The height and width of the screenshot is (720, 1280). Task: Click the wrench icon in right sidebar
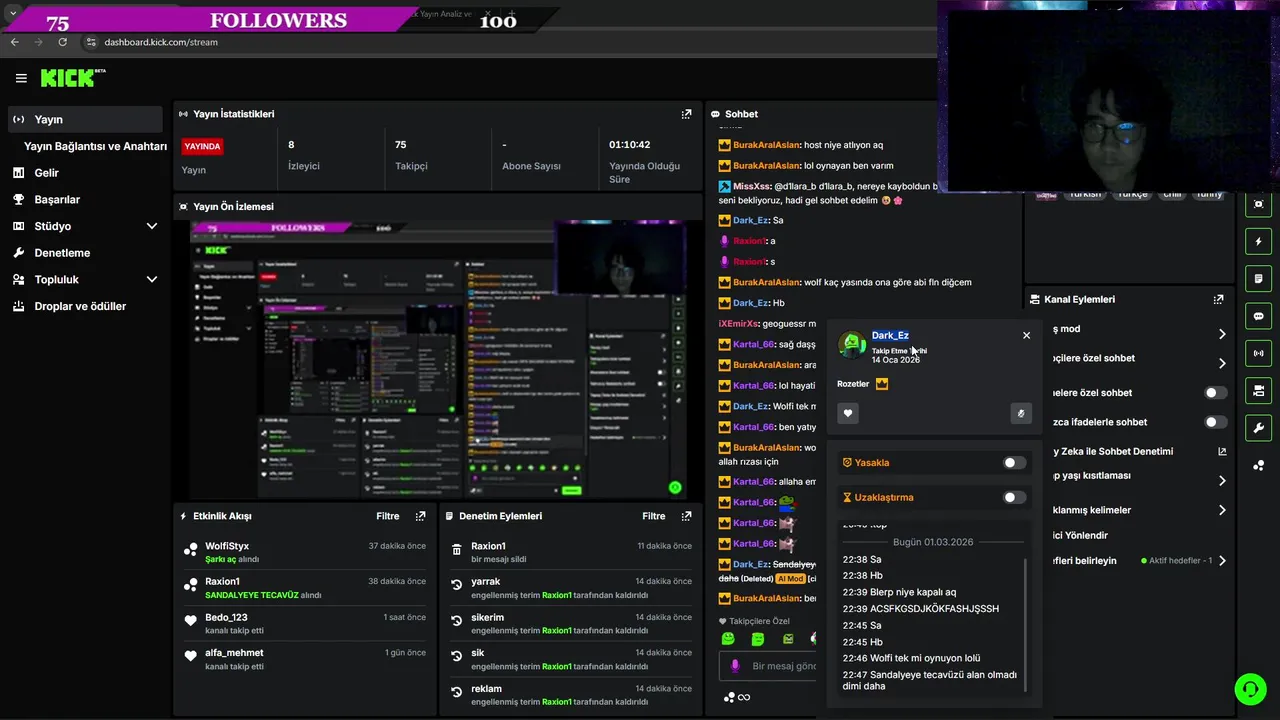click(x=1258, y=428)
